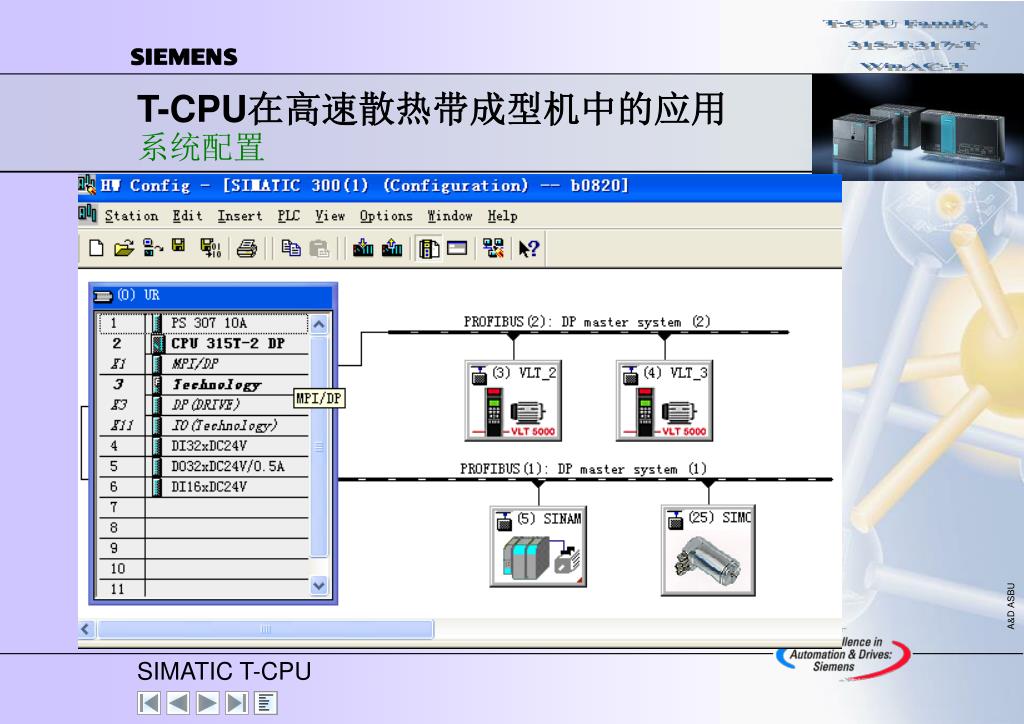Click rack scrollbar down arrow
The width and height of the screenshot is (1024, 724).
(x=319, y=586)
